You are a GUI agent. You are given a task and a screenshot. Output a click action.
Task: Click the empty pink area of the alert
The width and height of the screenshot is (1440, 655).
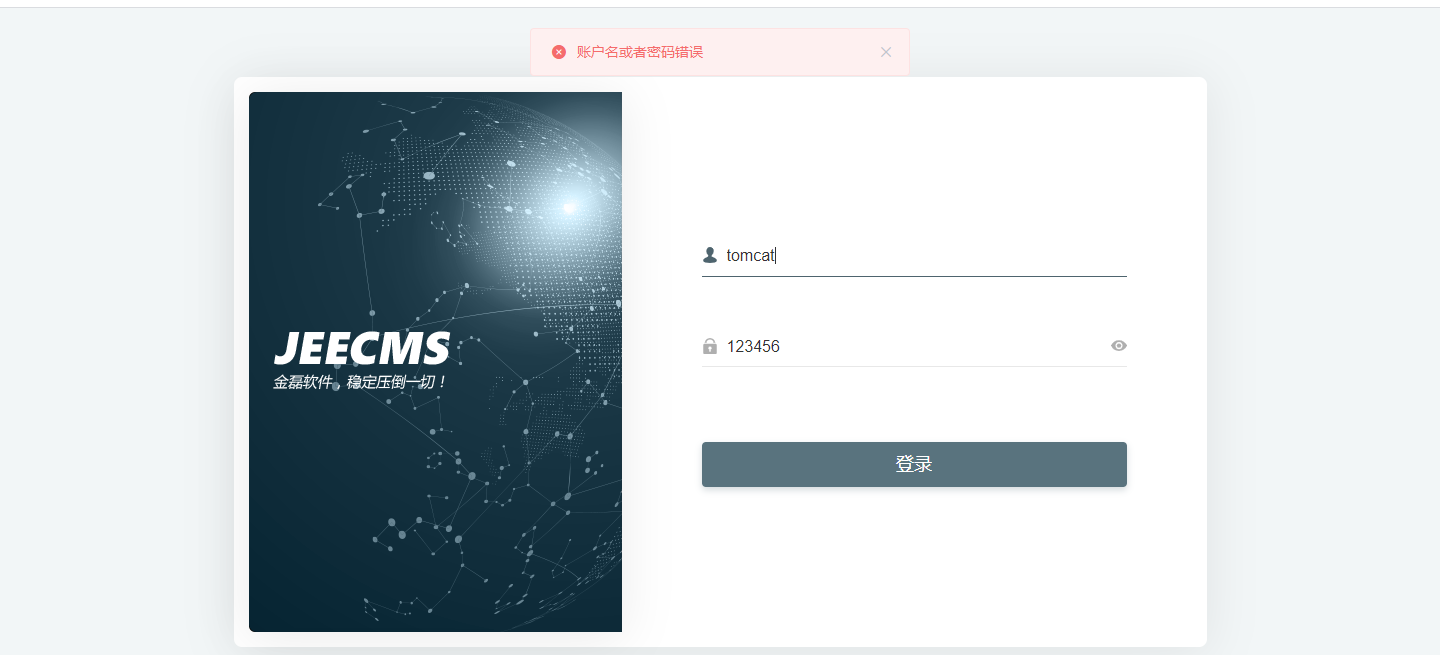coord(790,52)
